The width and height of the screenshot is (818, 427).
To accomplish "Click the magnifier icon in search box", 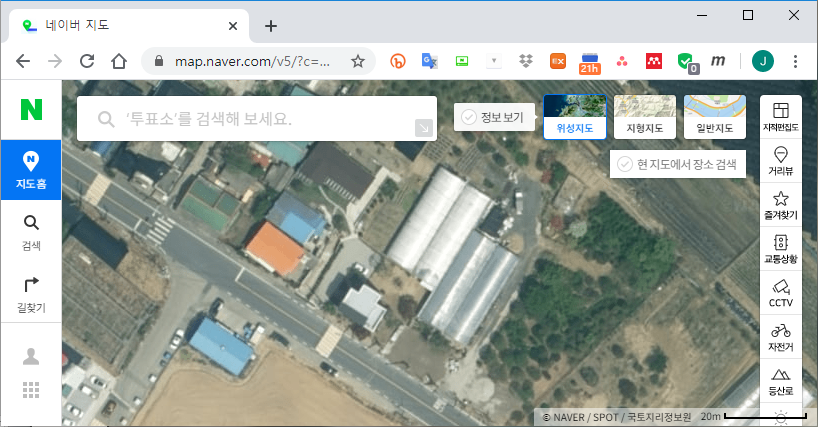I will point(106,119).
